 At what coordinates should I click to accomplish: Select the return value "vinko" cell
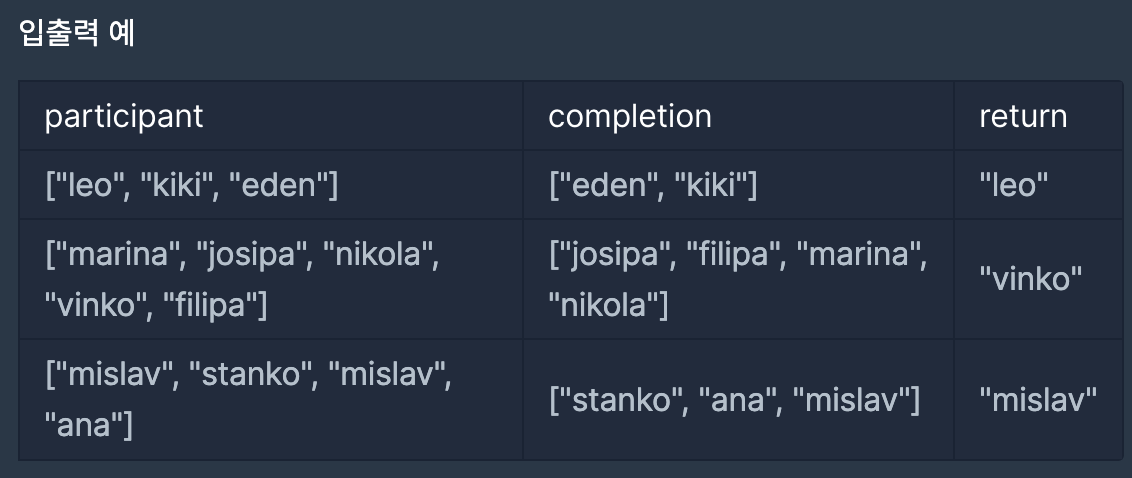pyautogui.click(x=1031, y=279)
